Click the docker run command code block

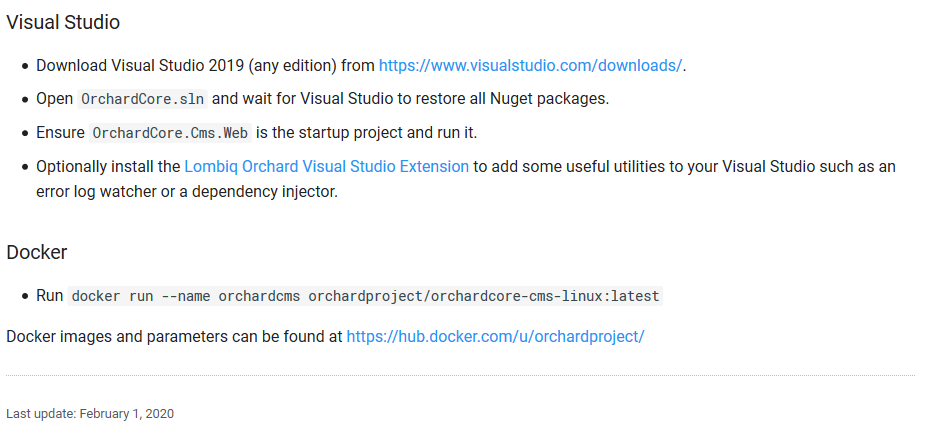coord(366,296)
